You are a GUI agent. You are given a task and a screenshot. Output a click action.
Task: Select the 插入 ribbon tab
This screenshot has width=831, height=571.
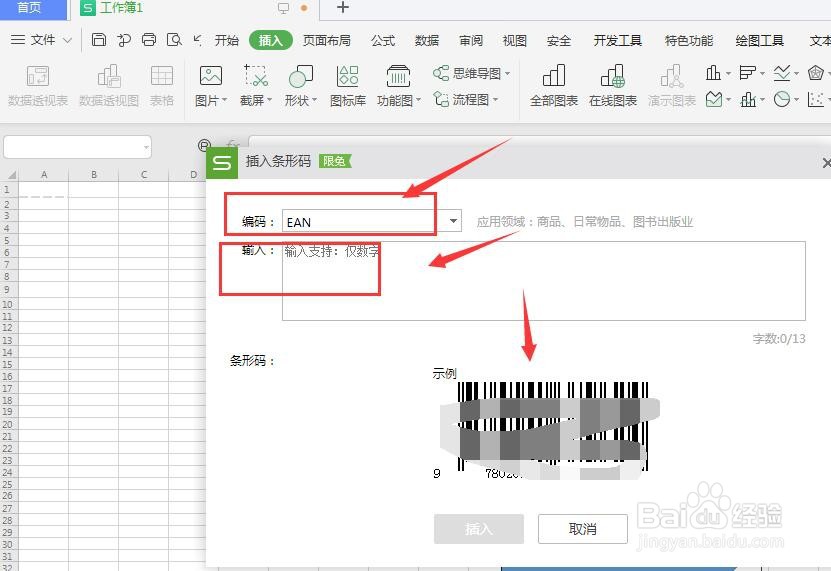270,40
